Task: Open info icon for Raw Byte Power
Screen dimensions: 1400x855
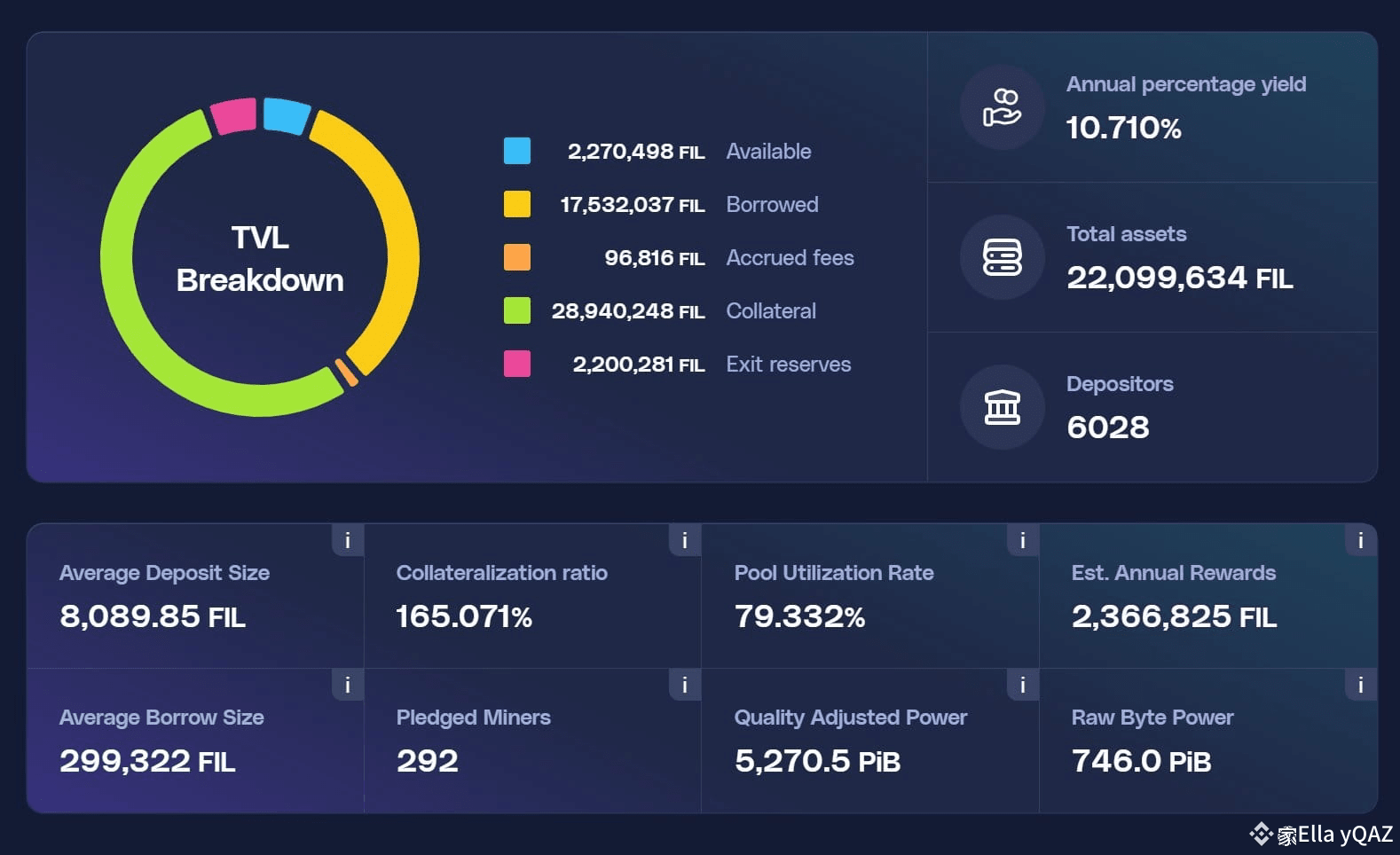Action: tap(1361, 685)
